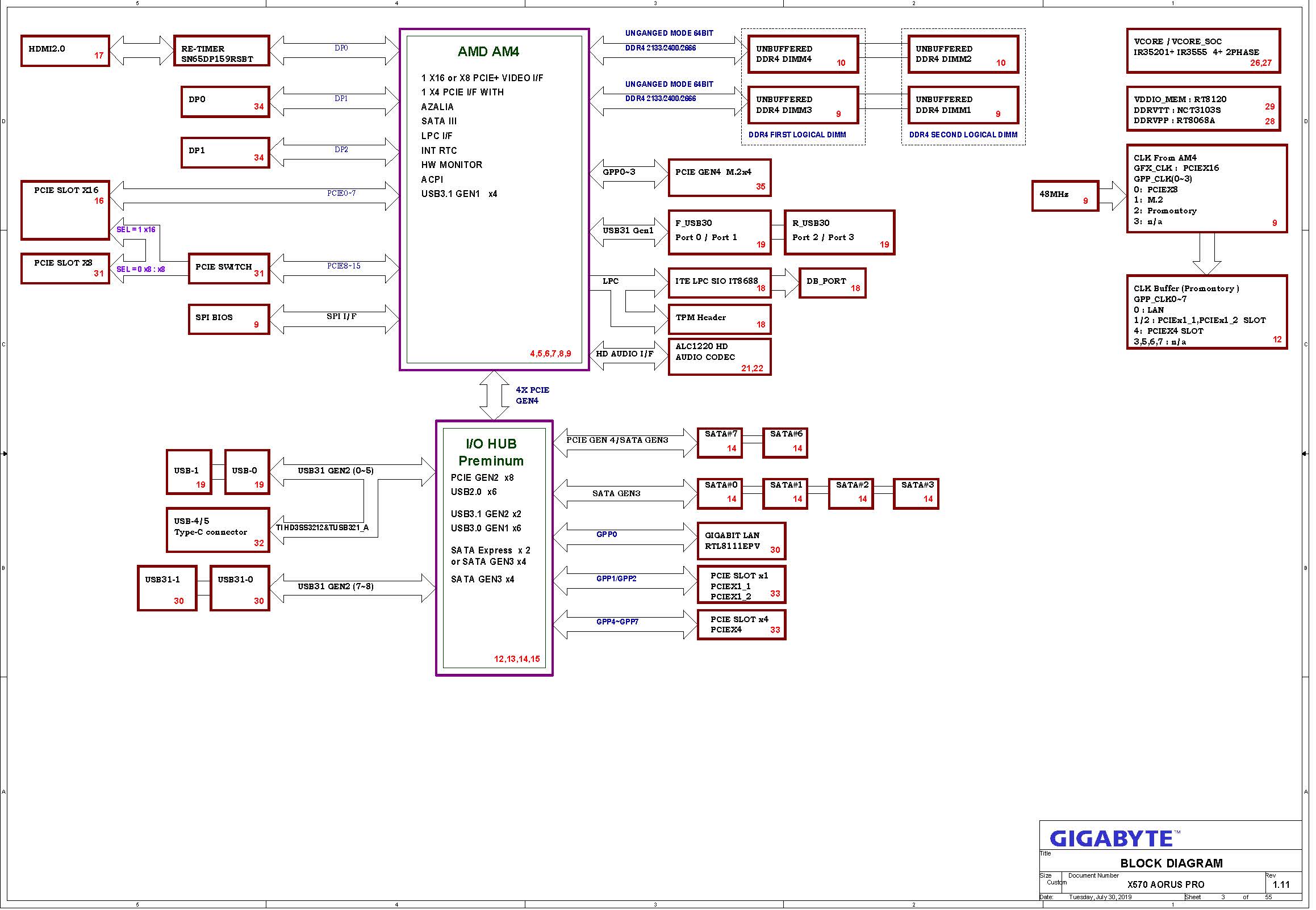Select the DDR4 FIRST LOGICAL DIMM caption
The height and width of the screenshot is (910, 1316).
[797, 135]
